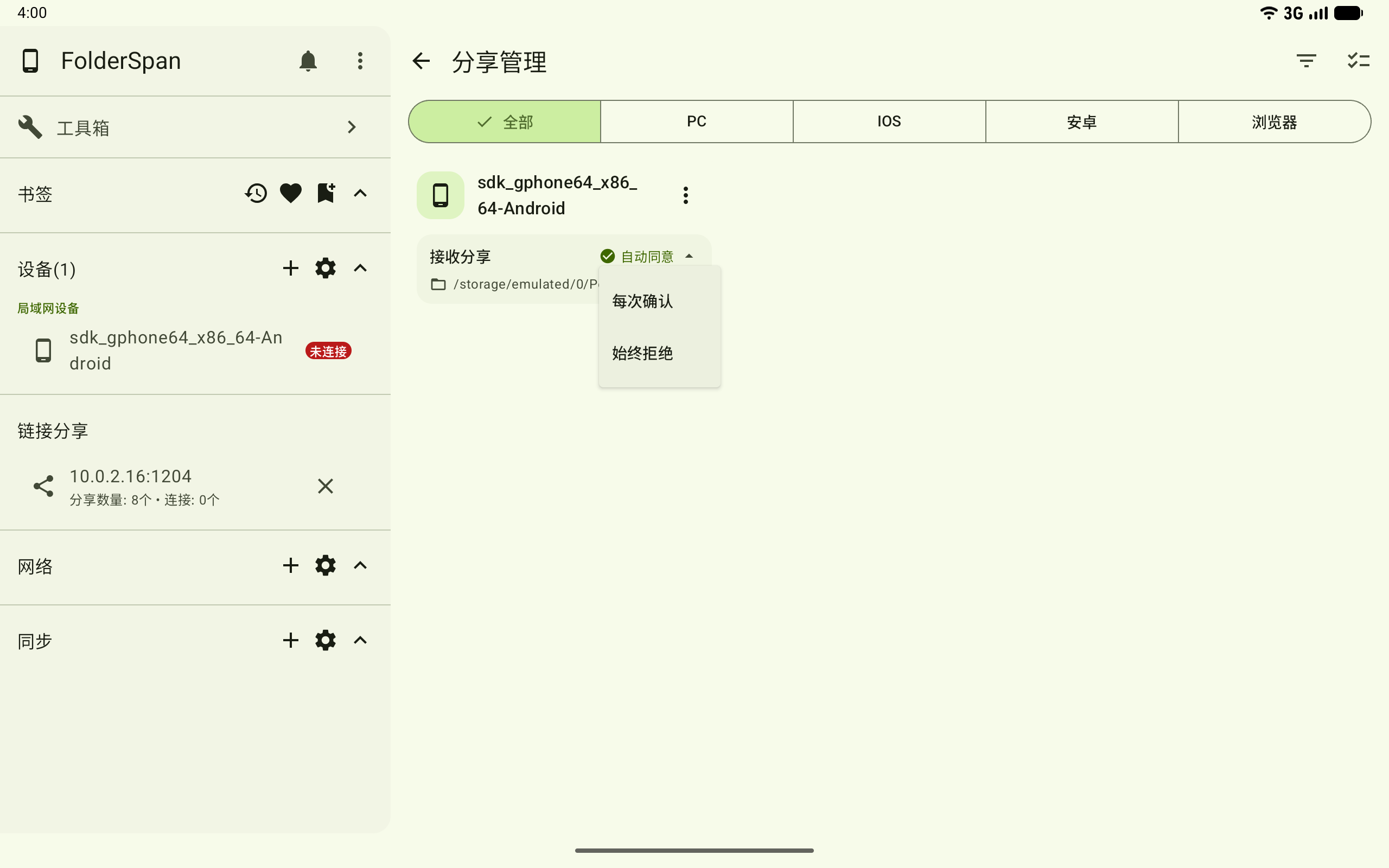1389x868 pixels.
Task: Open /storage/emulated/0 receive folder path
Action: 515,284
